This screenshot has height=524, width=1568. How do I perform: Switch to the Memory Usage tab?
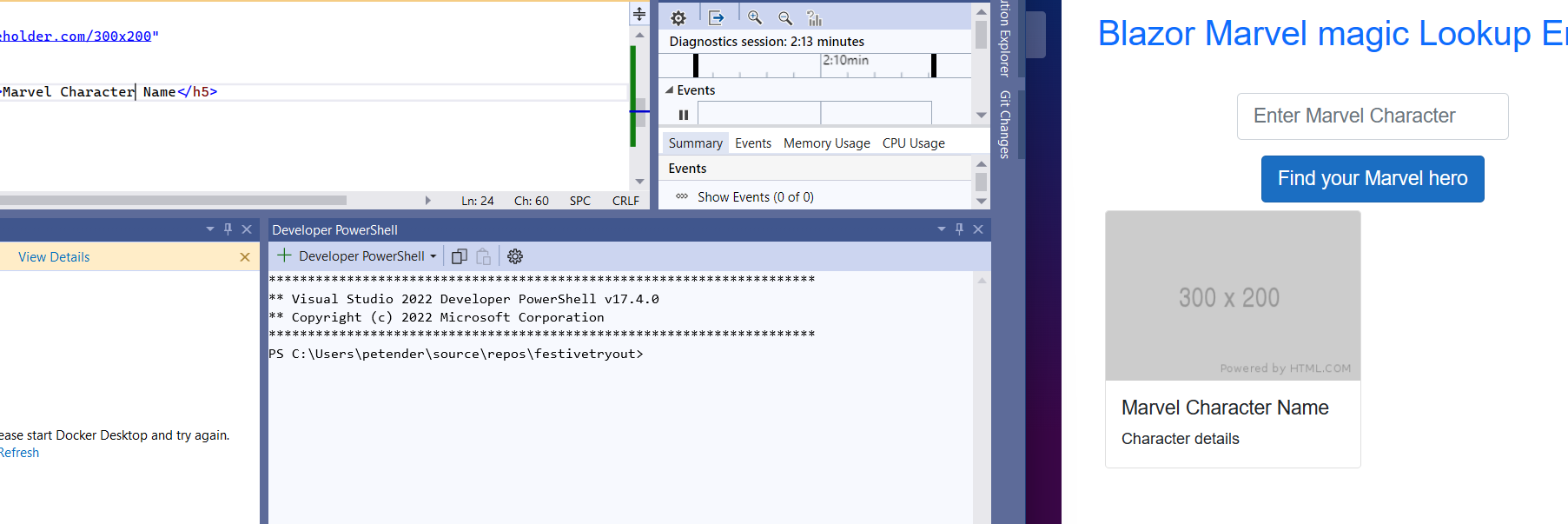pyautogui.click(x=826, y=143)
